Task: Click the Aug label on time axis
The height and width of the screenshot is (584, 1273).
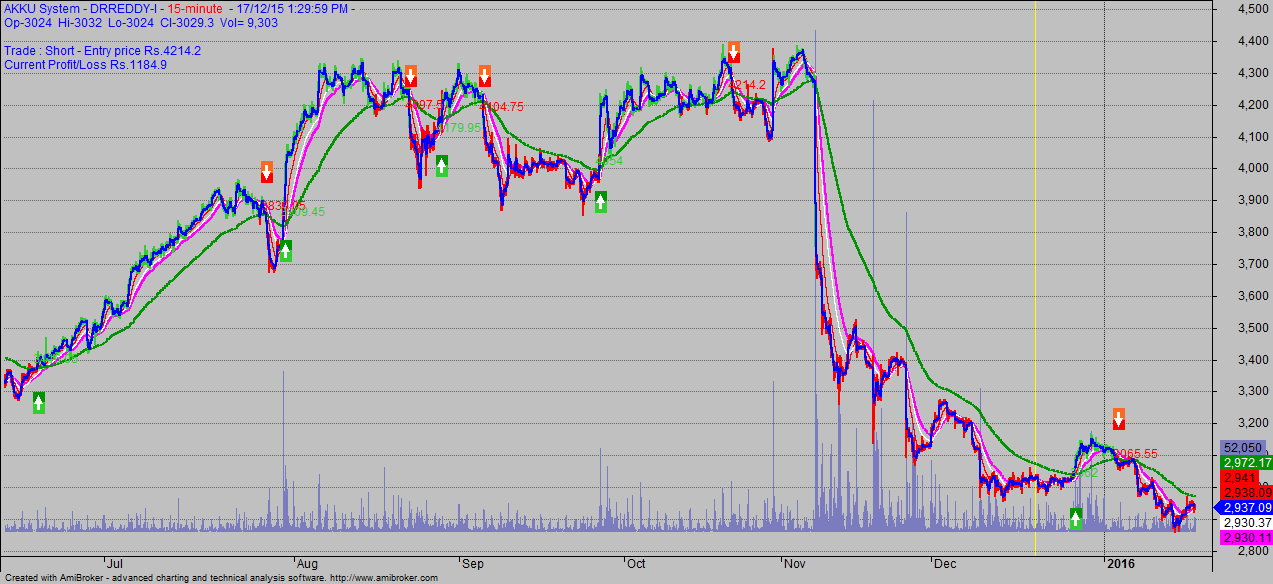Action: (x=307, y=563)
